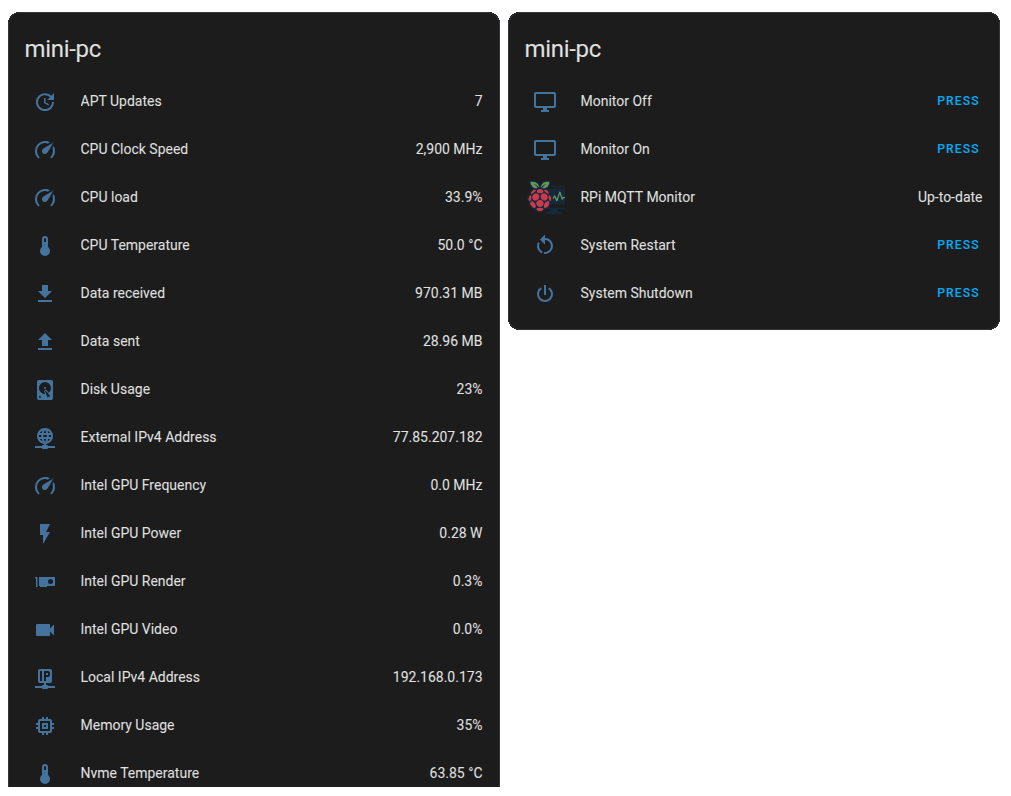The height and width of the screenshot is (796, 1011).
Task: Click the Intel GPU Video camera icon
Action: tap(44, 629)
